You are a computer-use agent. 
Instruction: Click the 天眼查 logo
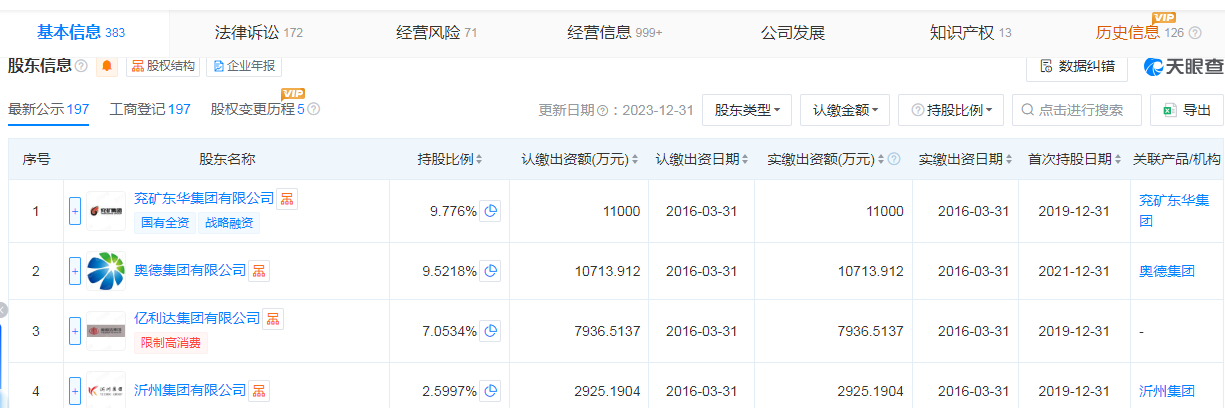[x=1183, y=66]
